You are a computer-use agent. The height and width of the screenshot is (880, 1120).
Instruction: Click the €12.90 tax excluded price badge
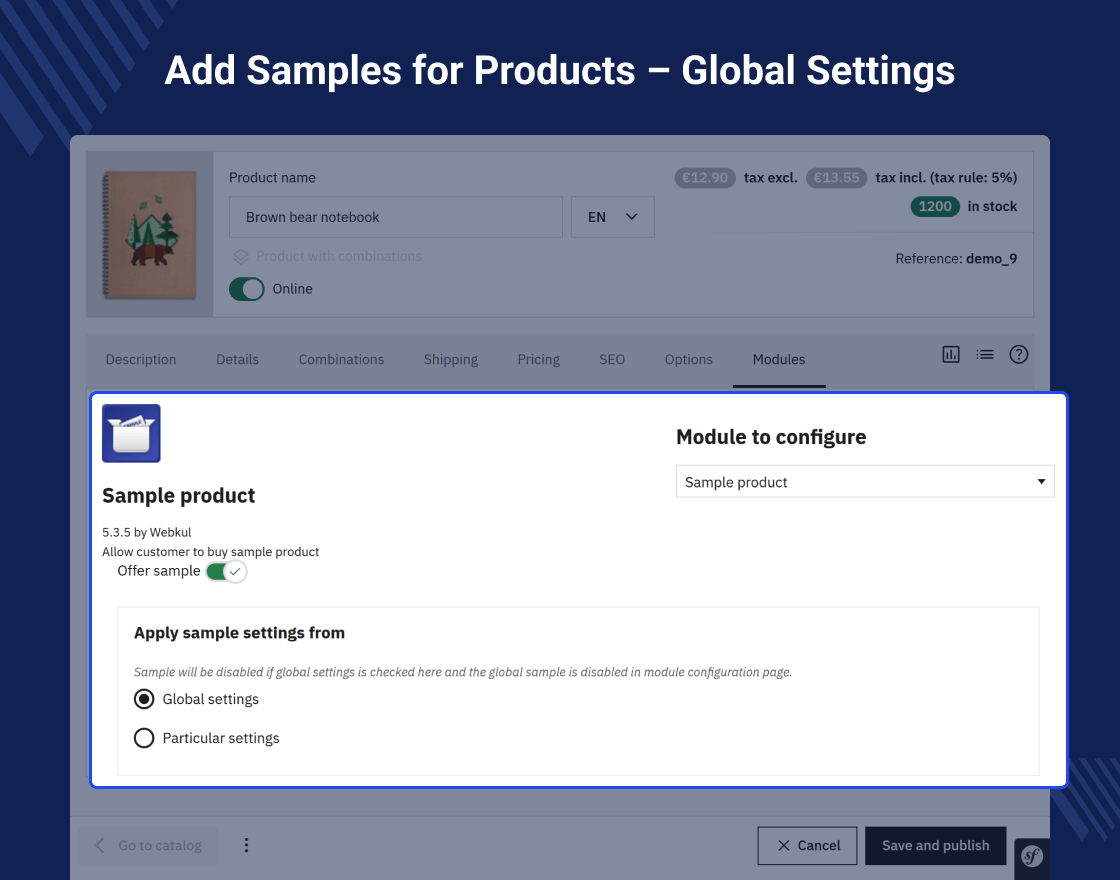(x=705, y=178)
